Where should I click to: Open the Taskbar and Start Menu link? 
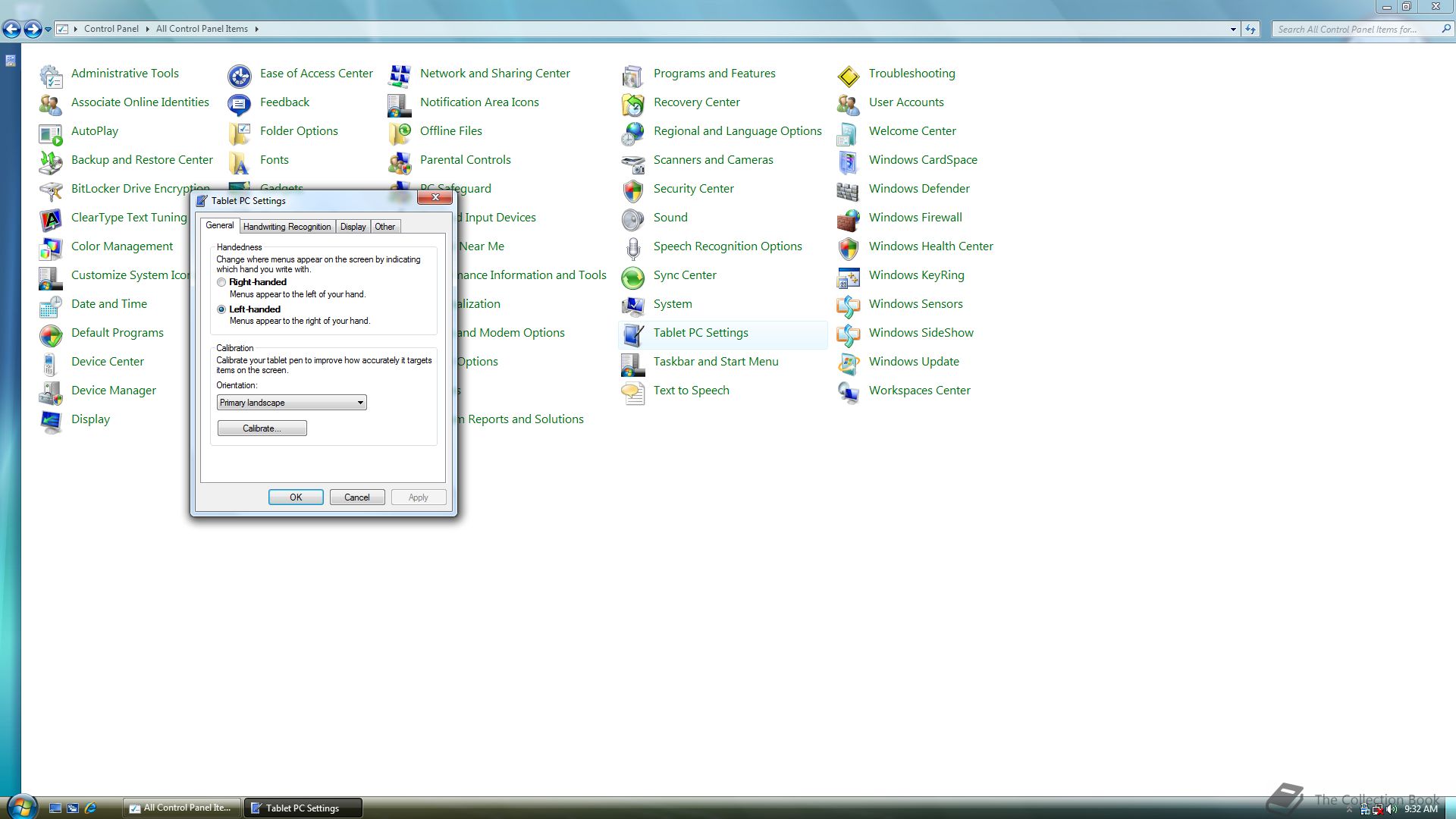[716, 362]
